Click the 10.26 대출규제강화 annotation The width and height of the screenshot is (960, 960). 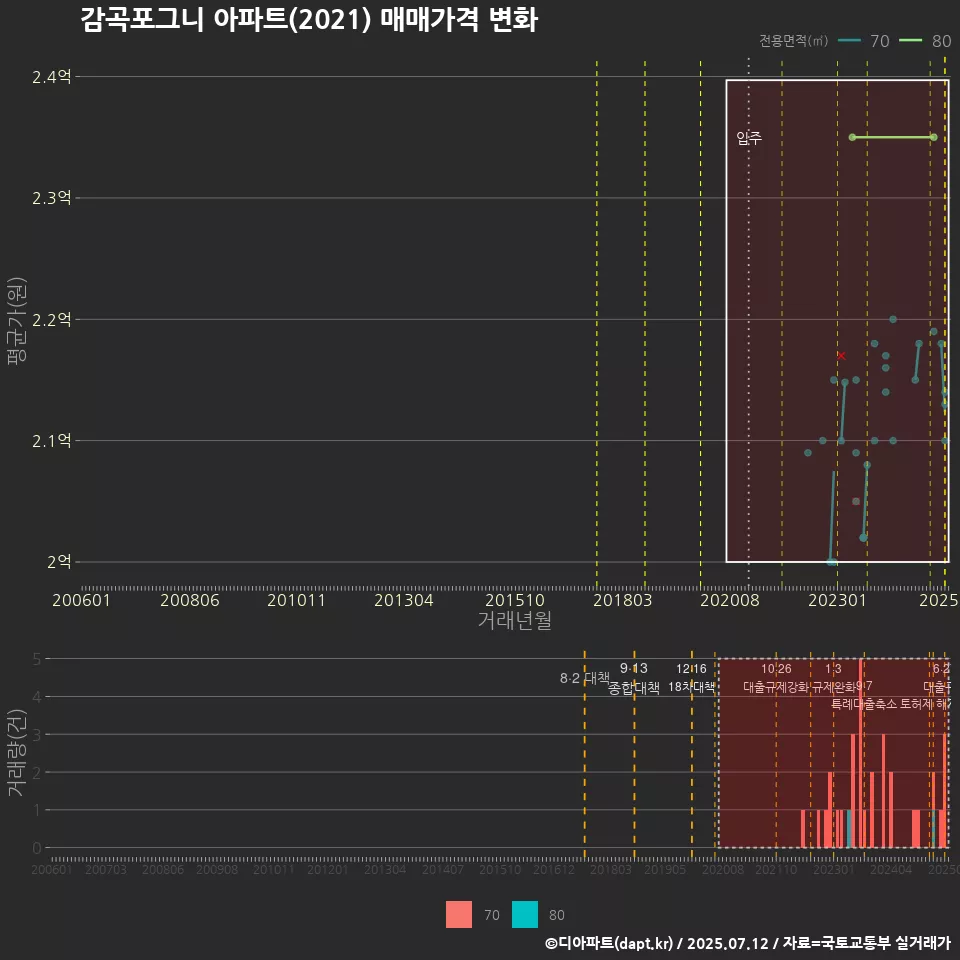click(x=776, y=678)
